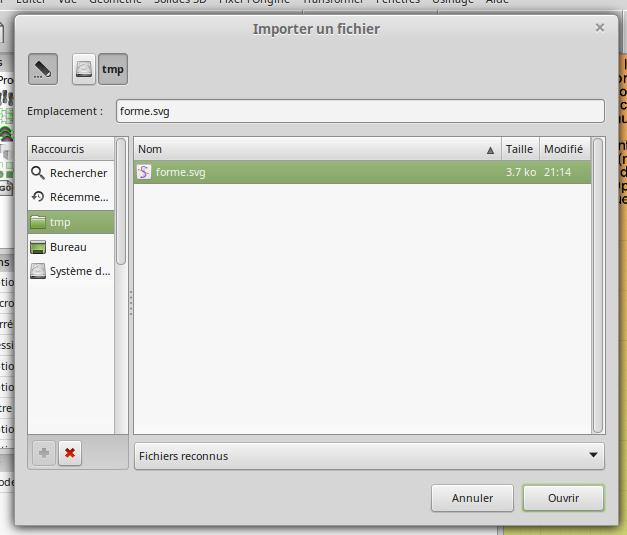Viewport: 627px width, 535px height.
Task: Click the pencil icon to type location
Action: point(43,69)
